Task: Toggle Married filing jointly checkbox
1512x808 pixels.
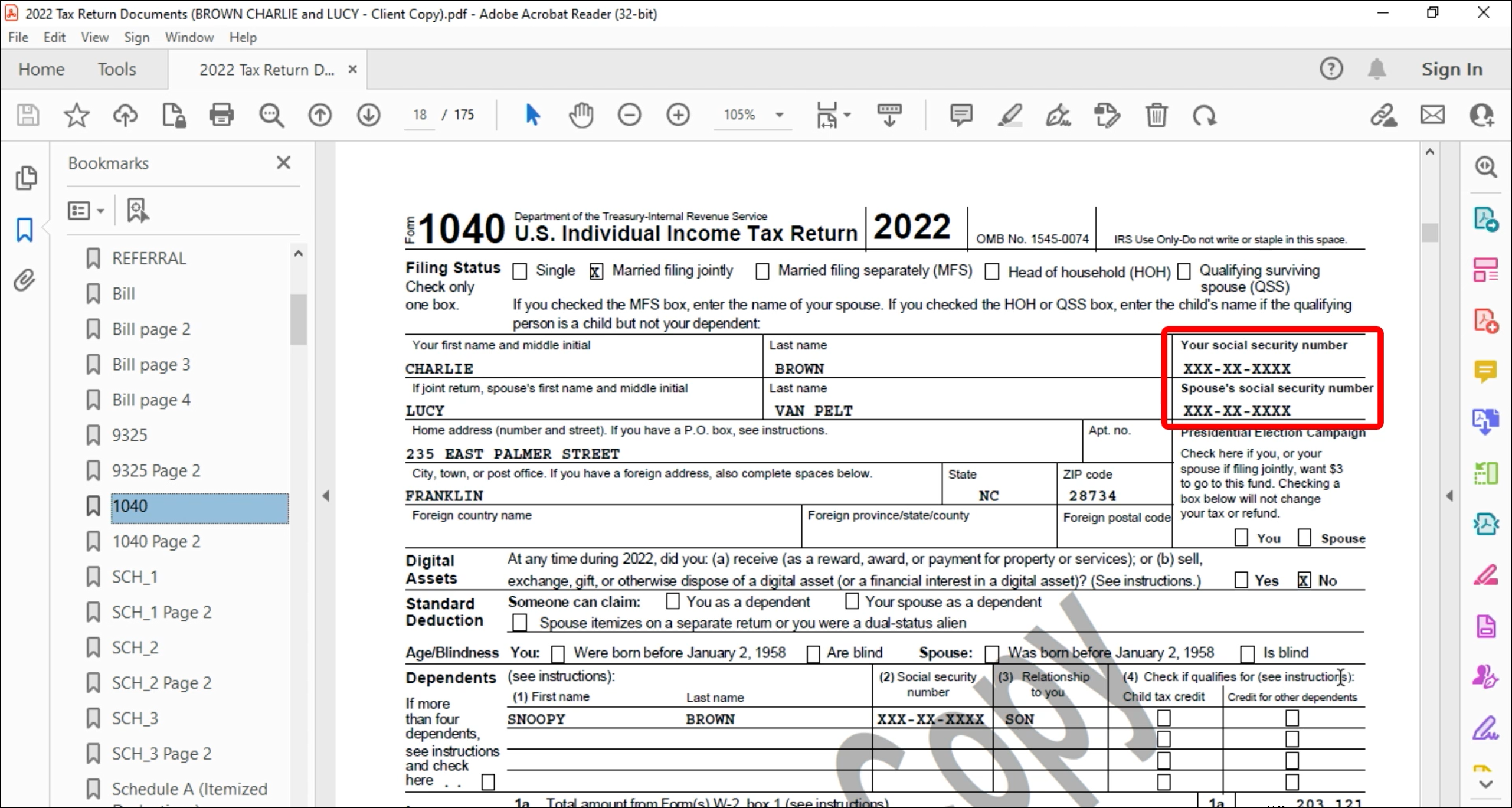Action: coord(596,271)
